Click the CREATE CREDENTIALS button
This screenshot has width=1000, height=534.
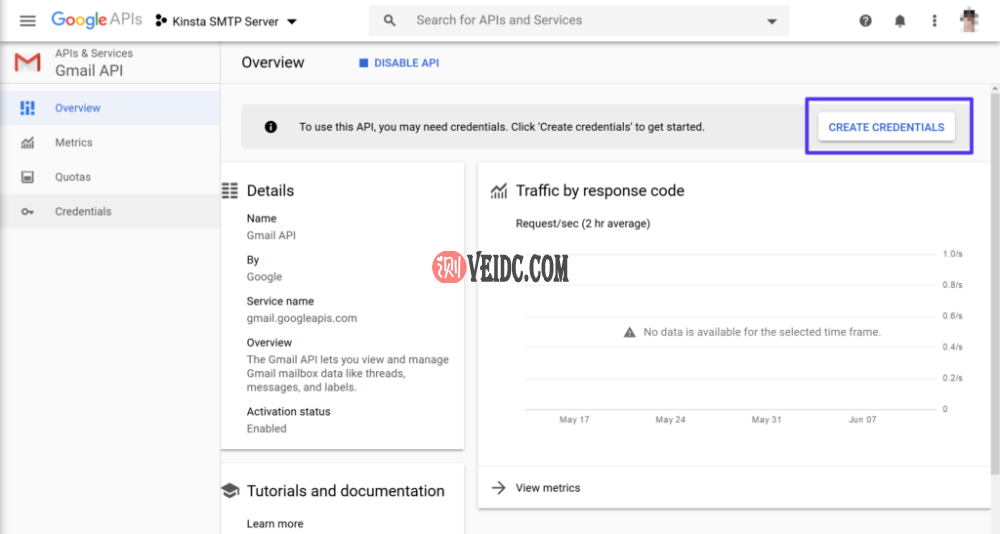(886, 127)
